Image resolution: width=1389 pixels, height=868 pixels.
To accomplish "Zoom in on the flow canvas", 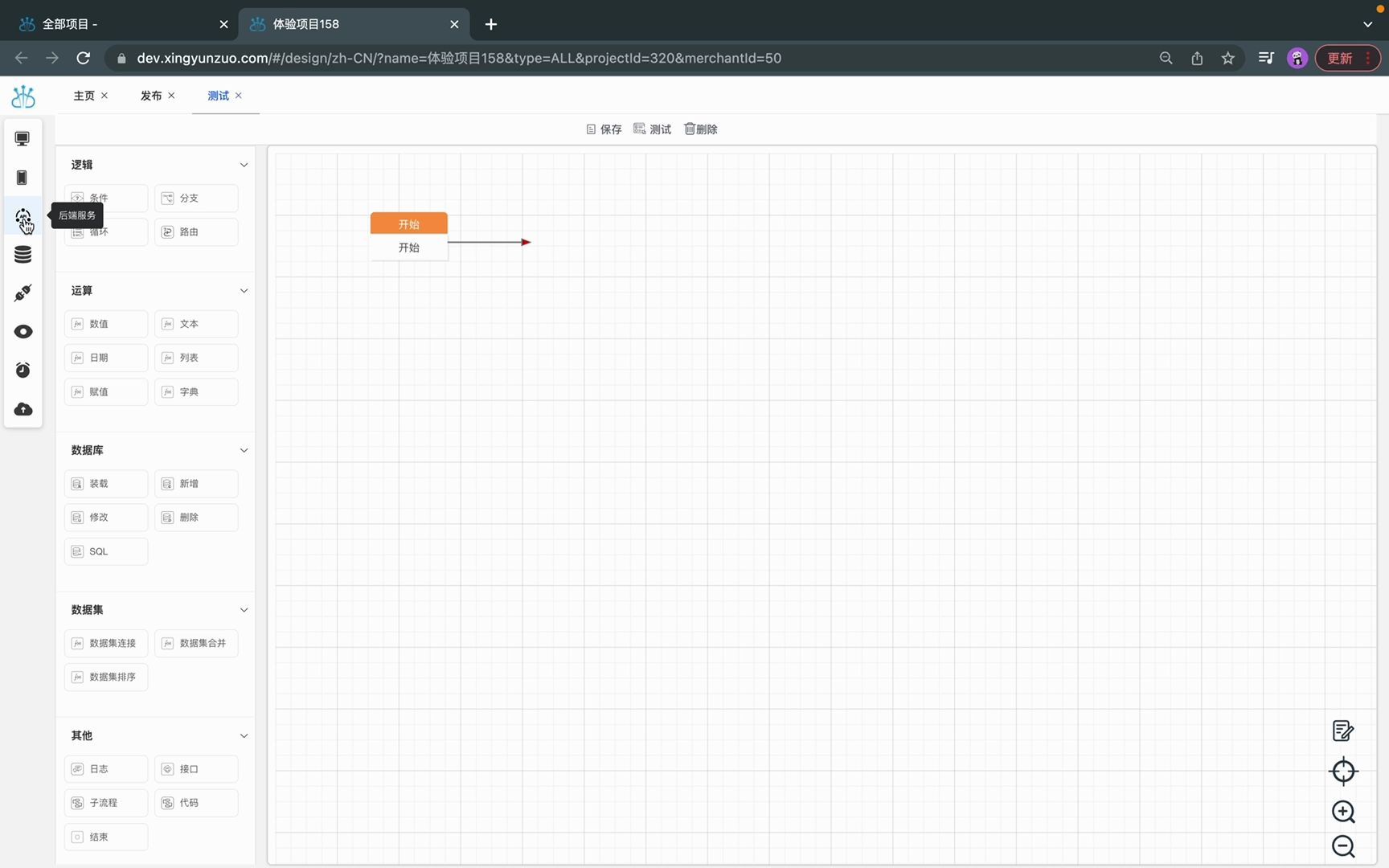I will point(1343,812).
